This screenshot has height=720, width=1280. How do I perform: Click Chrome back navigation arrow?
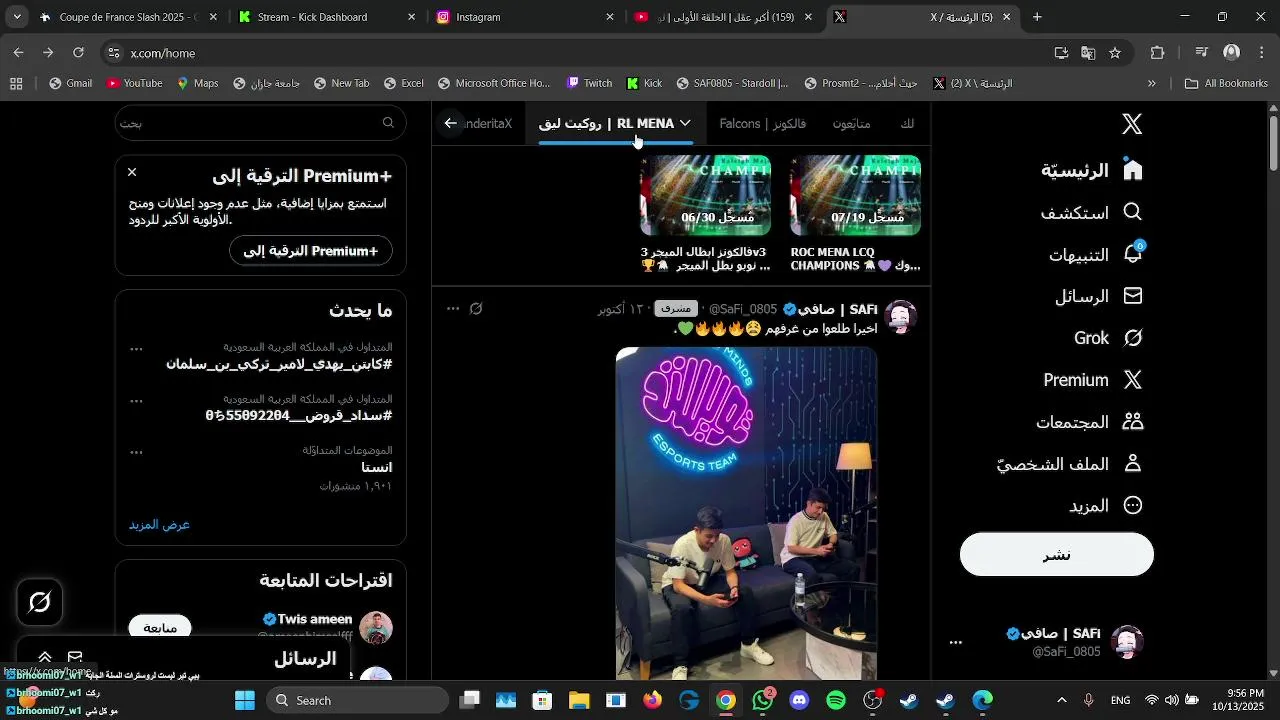pyautogui.click(x=18, y=52)
